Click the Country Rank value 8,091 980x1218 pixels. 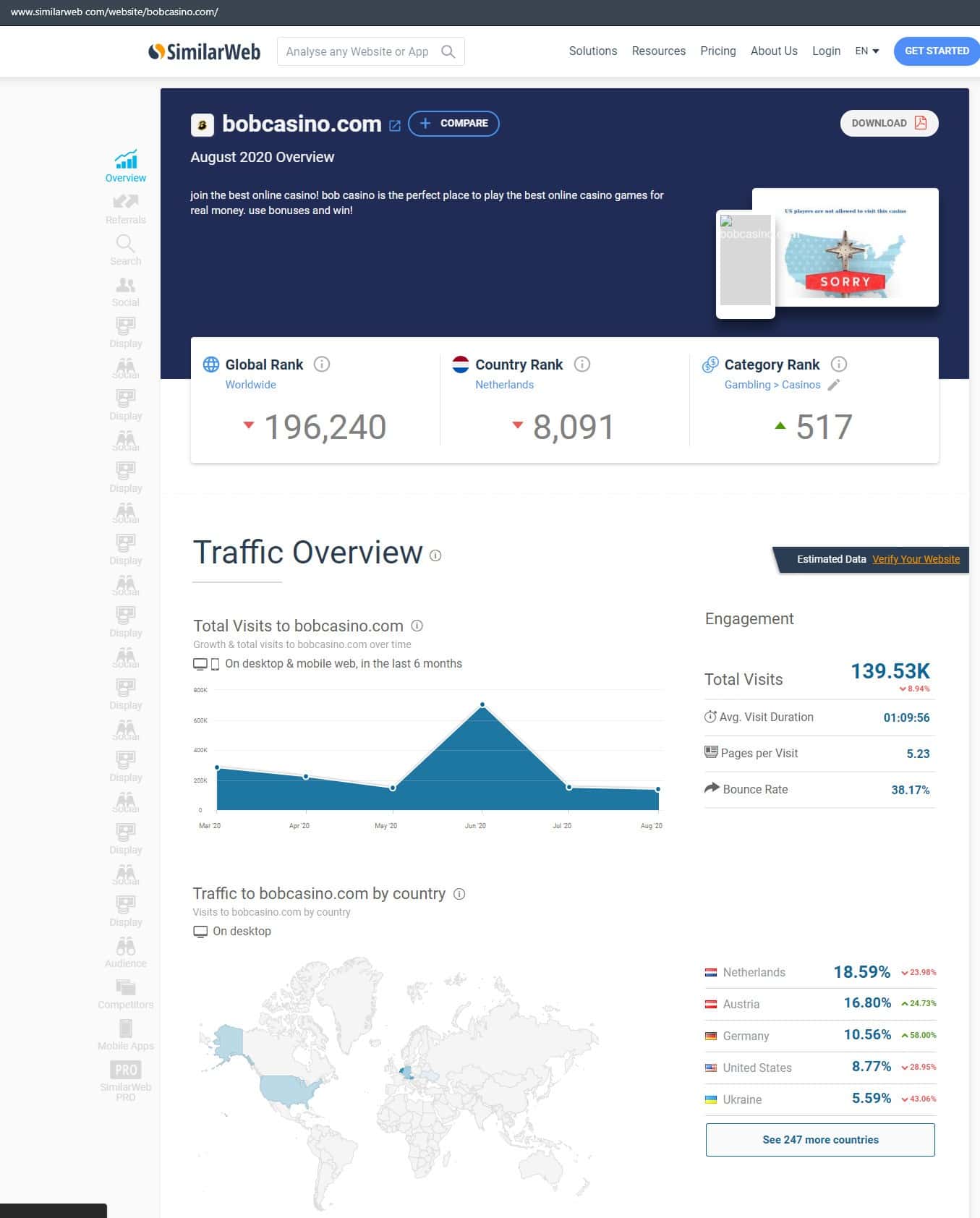pyautogui.click(x=574, y=427)
